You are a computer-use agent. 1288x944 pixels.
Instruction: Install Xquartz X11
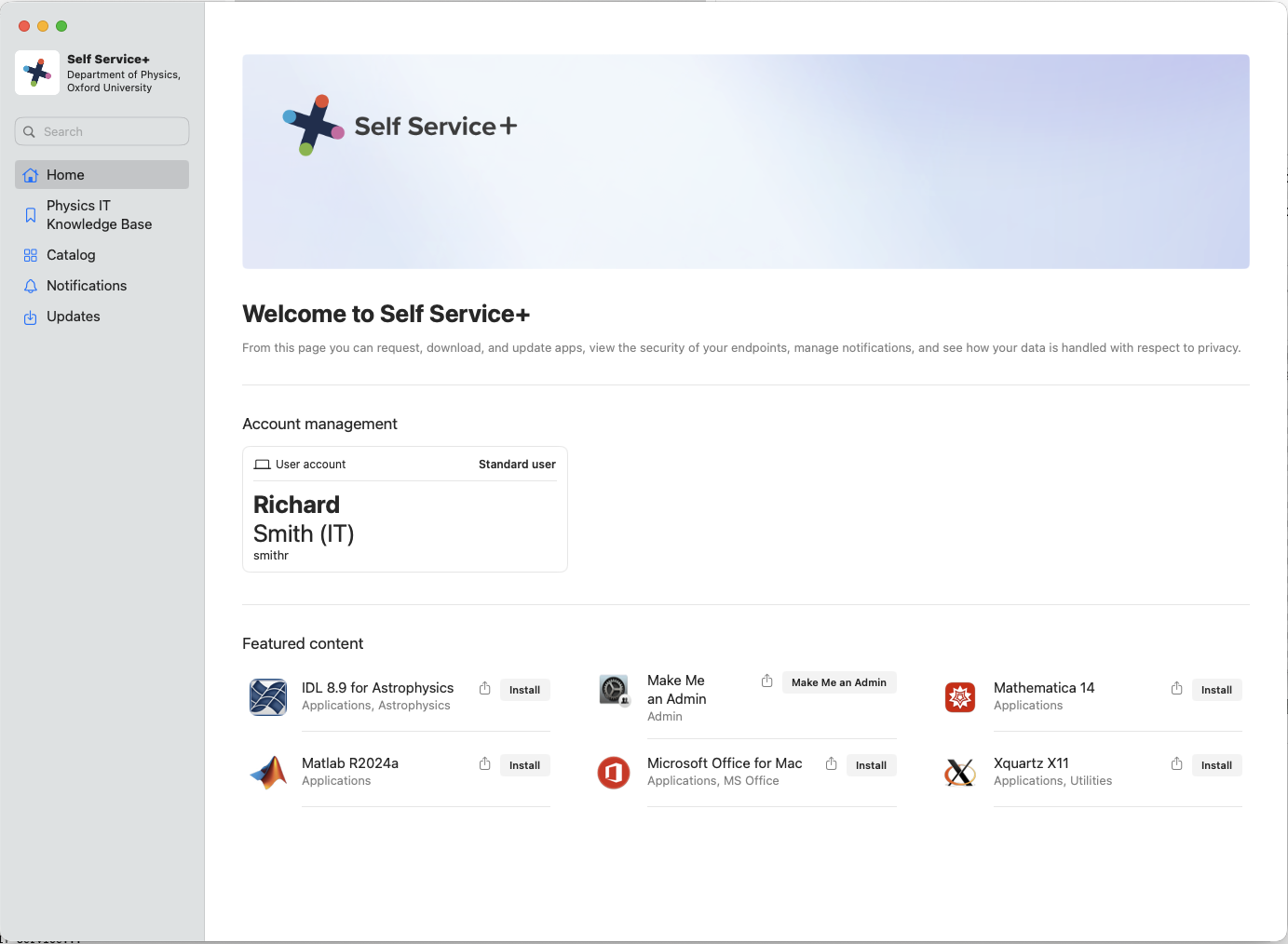1216,765
